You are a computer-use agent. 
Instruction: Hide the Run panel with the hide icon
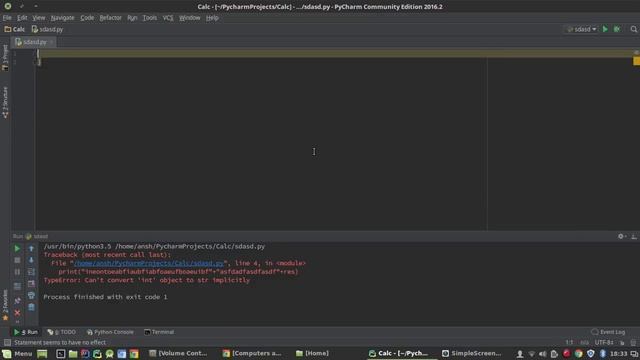(x=634, y=236)
